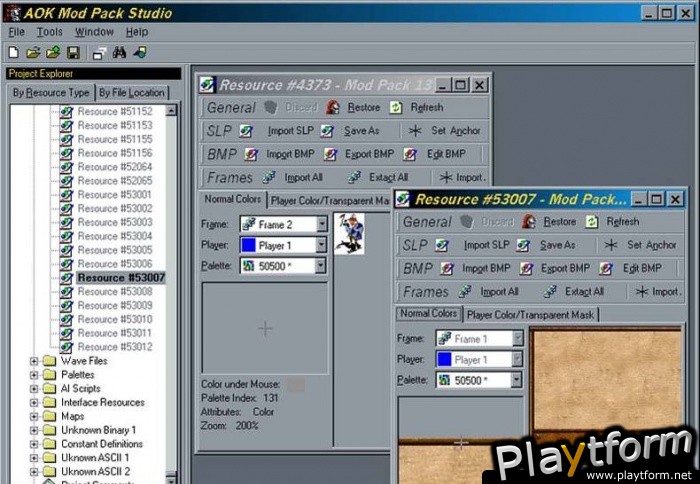
Task: Click Unknown Binary 1 folder
Action: pos(98,430)
